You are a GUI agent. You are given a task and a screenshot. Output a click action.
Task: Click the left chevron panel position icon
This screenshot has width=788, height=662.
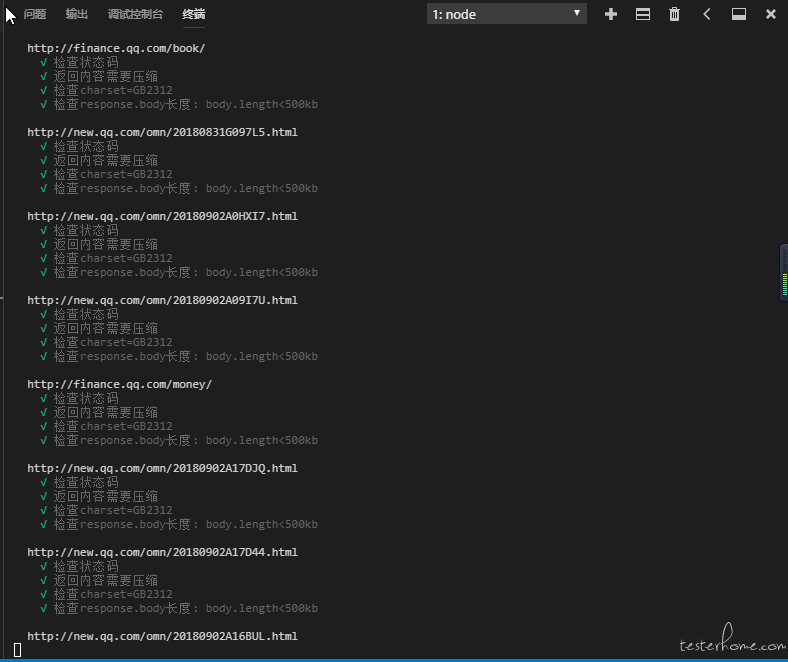[x=707, y=14]
